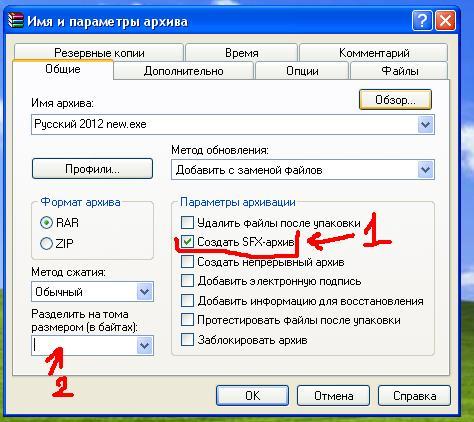The height and width of the screenshot is (422, 474).
Task: Click in the volume size input field
Action: point(84,345)
